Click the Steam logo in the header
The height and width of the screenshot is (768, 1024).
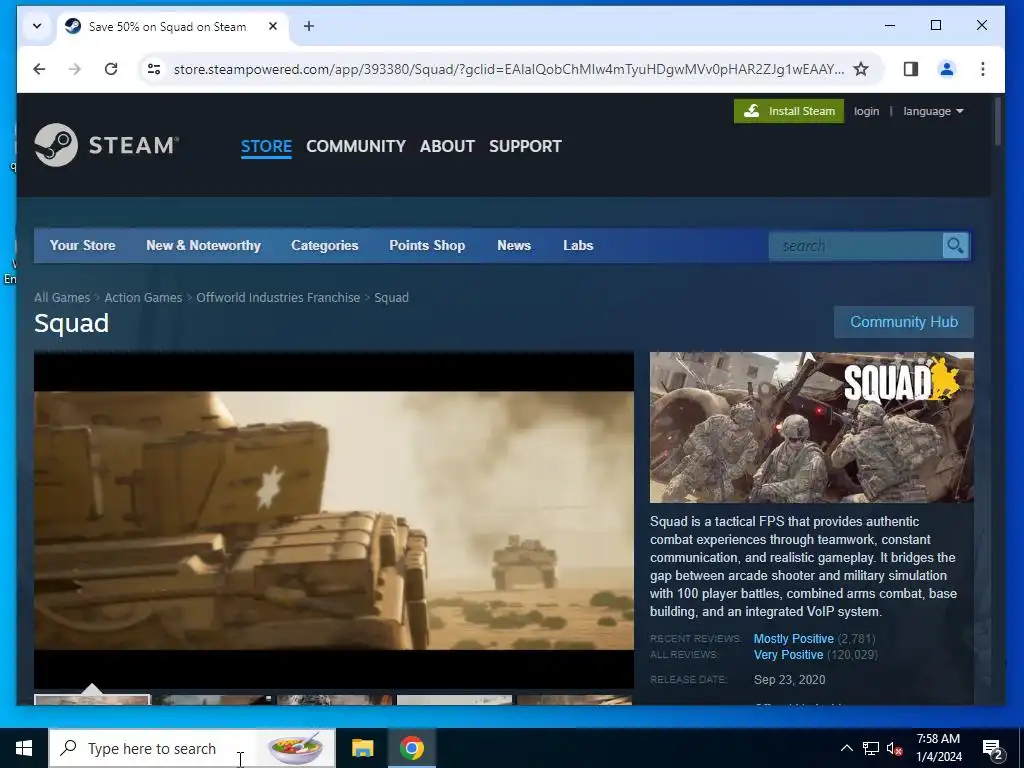tap(106, 145)
